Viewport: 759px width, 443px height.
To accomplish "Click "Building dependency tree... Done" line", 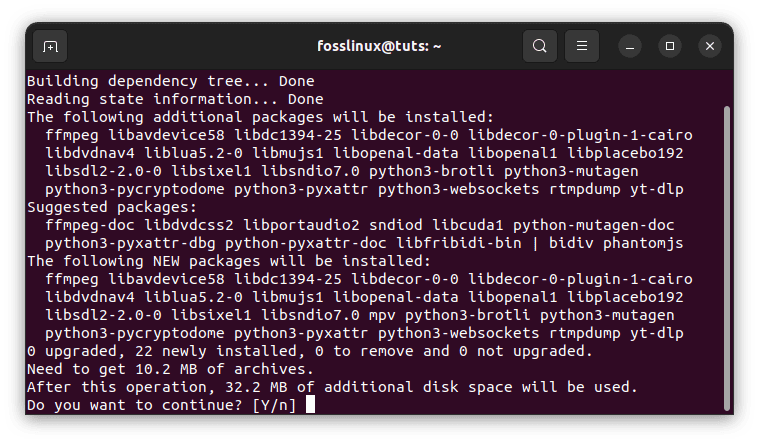I will coord(171,81).
